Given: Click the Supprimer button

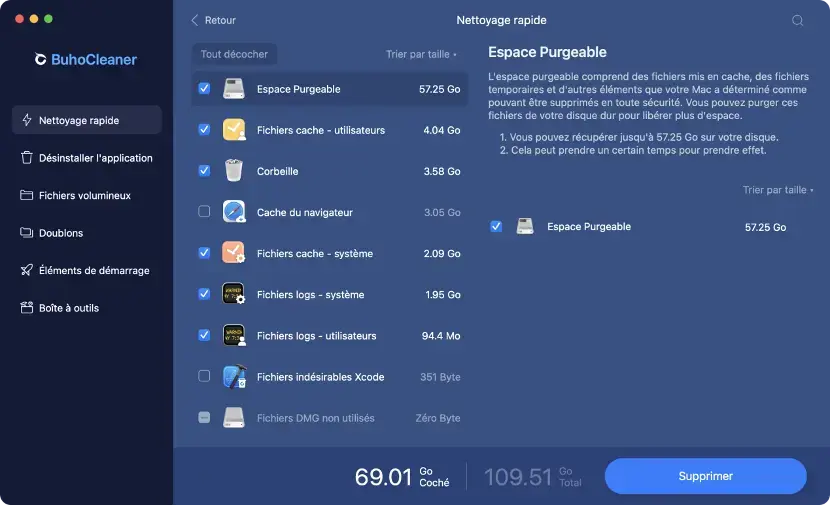Looking at the screenshot, I should 706,476.
